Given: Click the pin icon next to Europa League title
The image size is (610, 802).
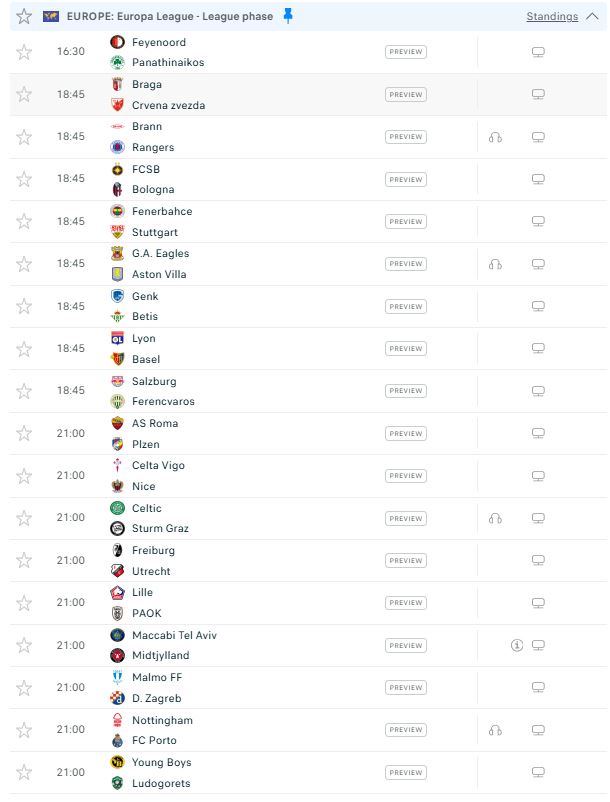Looking at the screenshot, I should (288, 16).
